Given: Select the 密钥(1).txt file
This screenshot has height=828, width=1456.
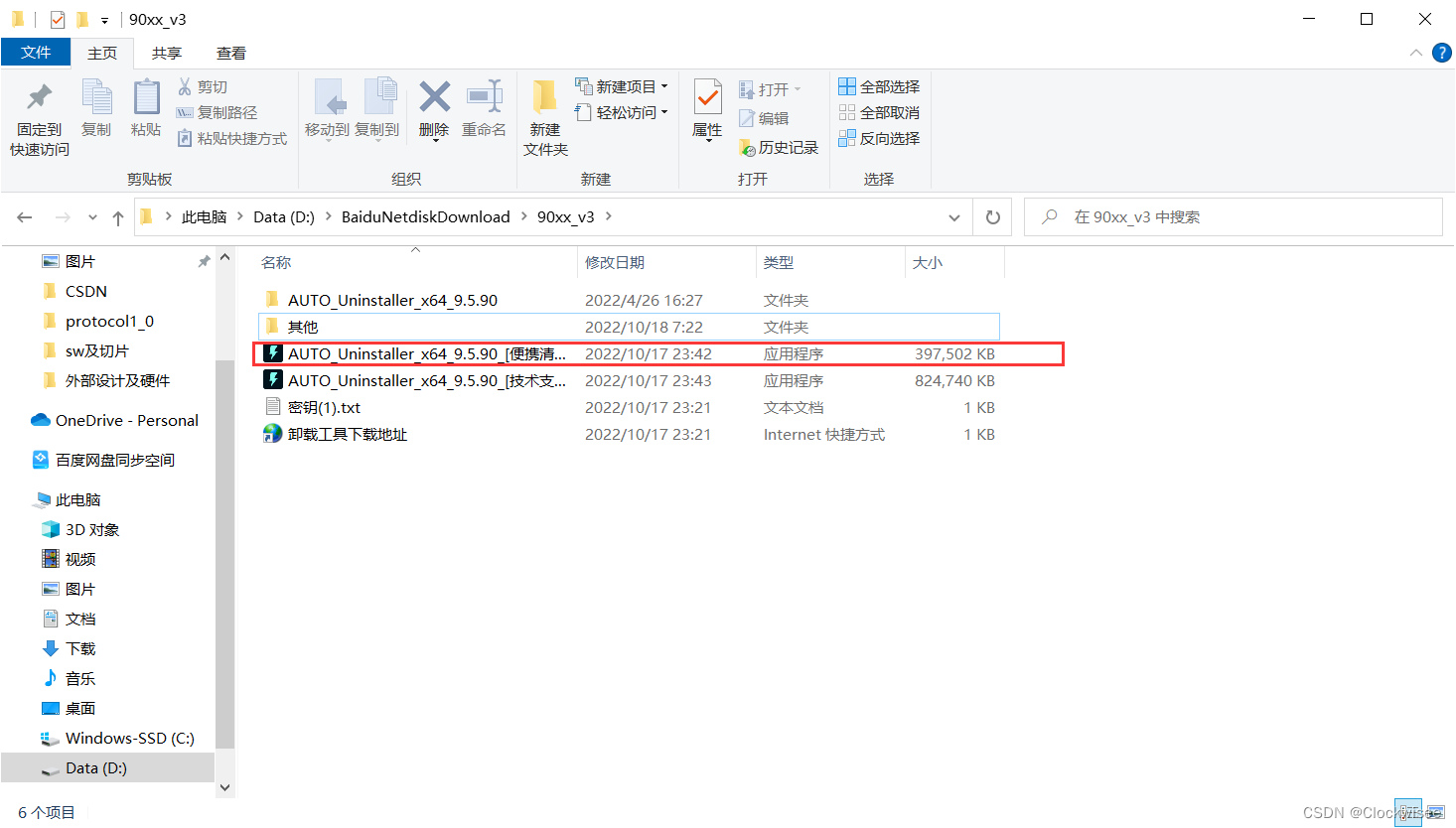Looking at the screenshot, I should tap(630, 407).
